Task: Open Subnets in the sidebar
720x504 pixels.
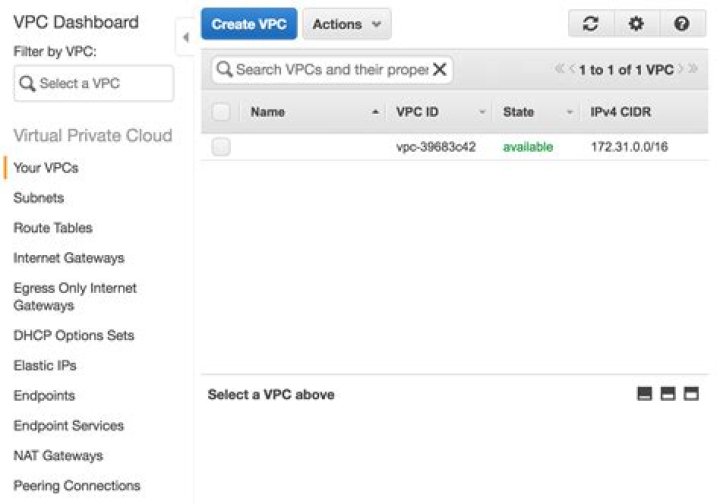Action: click(x=39, y=198)
